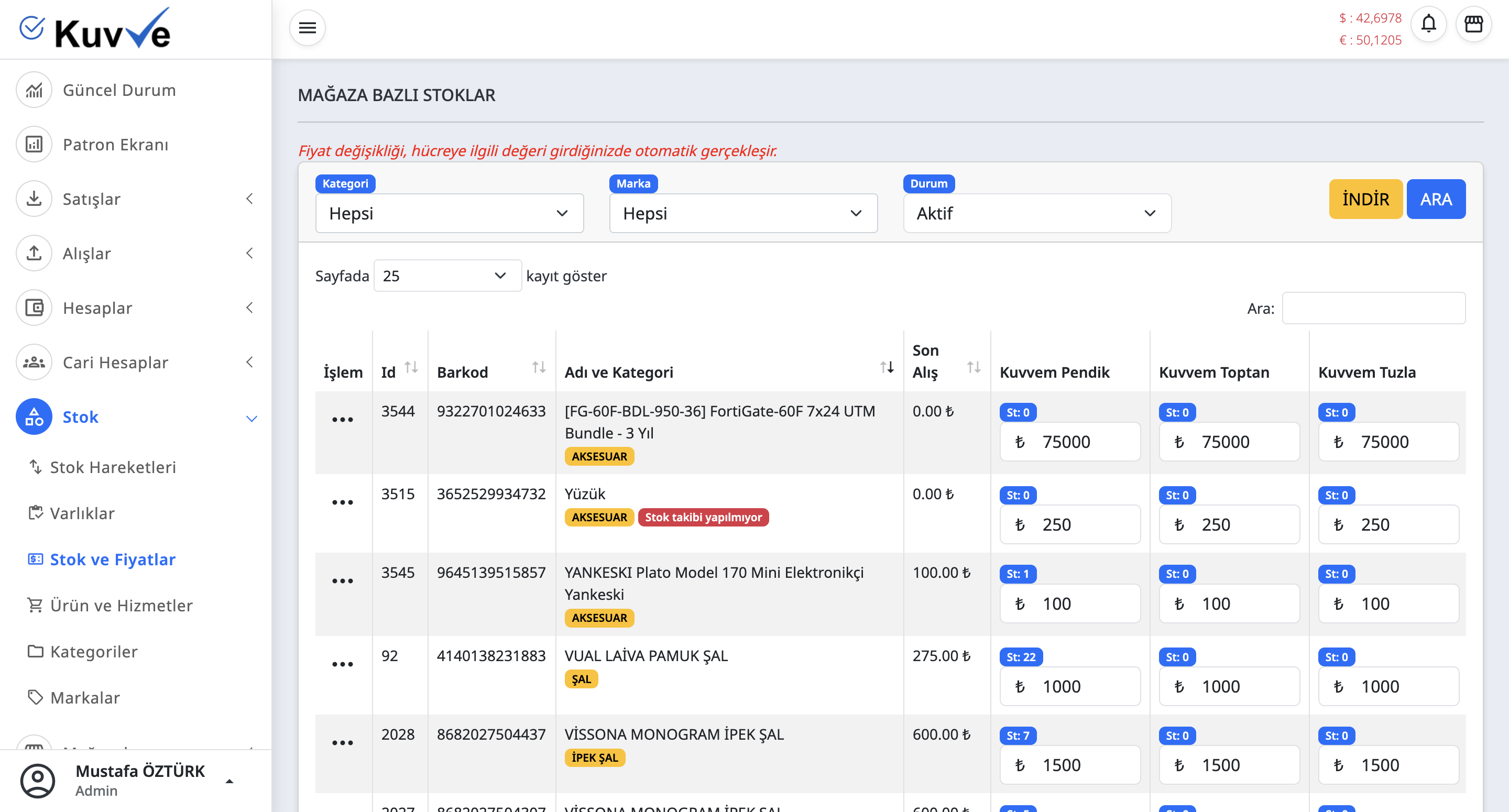Open Güncel Durum chart icon
The height and width of the screenshot is (812, 1509).
34,90
